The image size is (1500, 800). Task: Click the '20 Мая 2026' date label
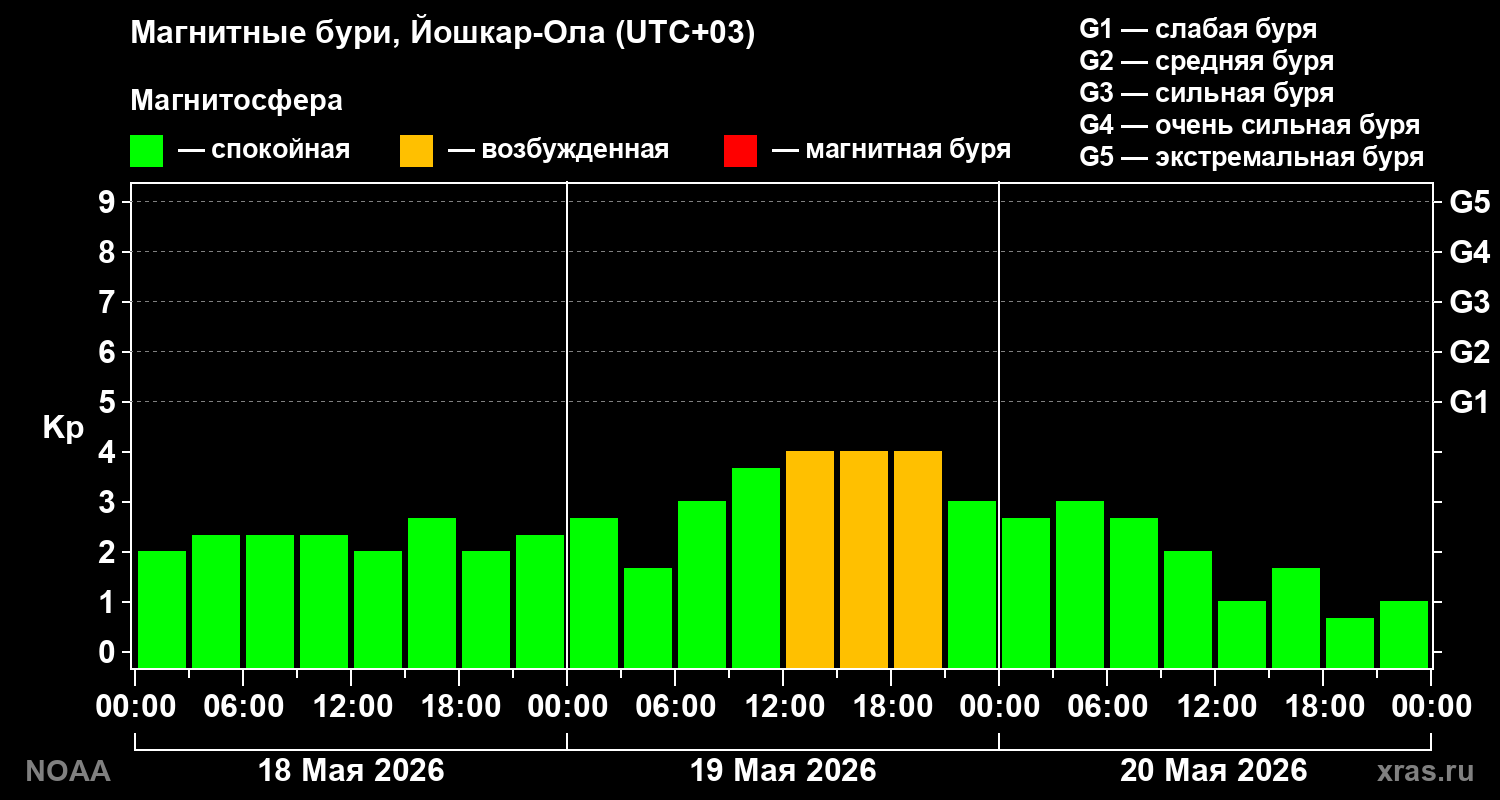pos(1213,770)
